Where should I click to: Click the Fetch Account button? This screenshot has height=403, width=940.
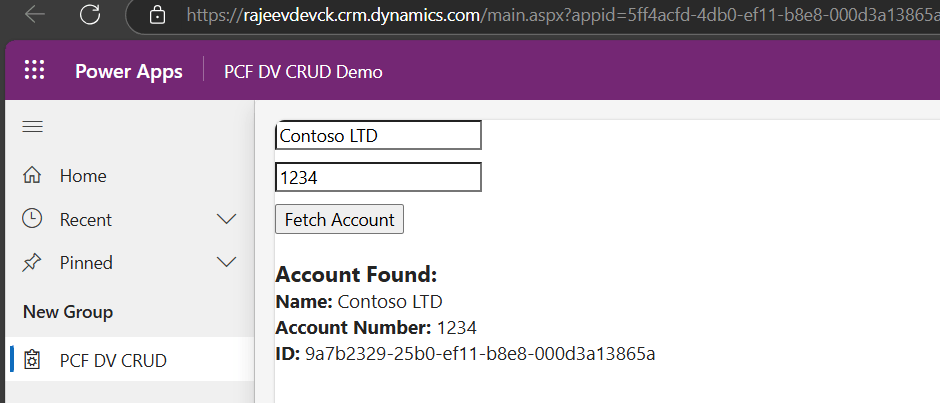pyautogui.click(x=339, y=219)
